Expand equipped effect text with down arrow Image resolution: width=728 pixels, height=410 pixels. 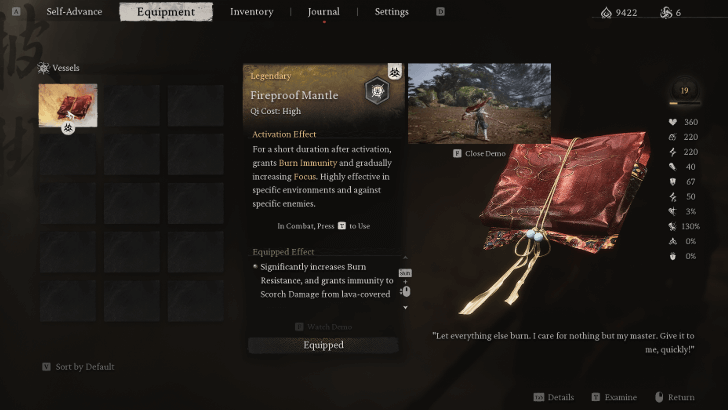[405, 307]
